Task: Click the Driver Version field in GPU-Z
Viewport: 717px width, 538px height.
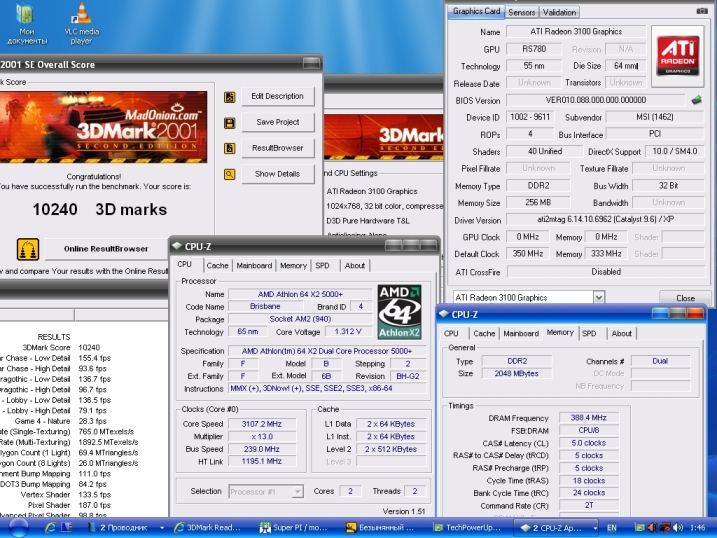Action: [605, 219]
